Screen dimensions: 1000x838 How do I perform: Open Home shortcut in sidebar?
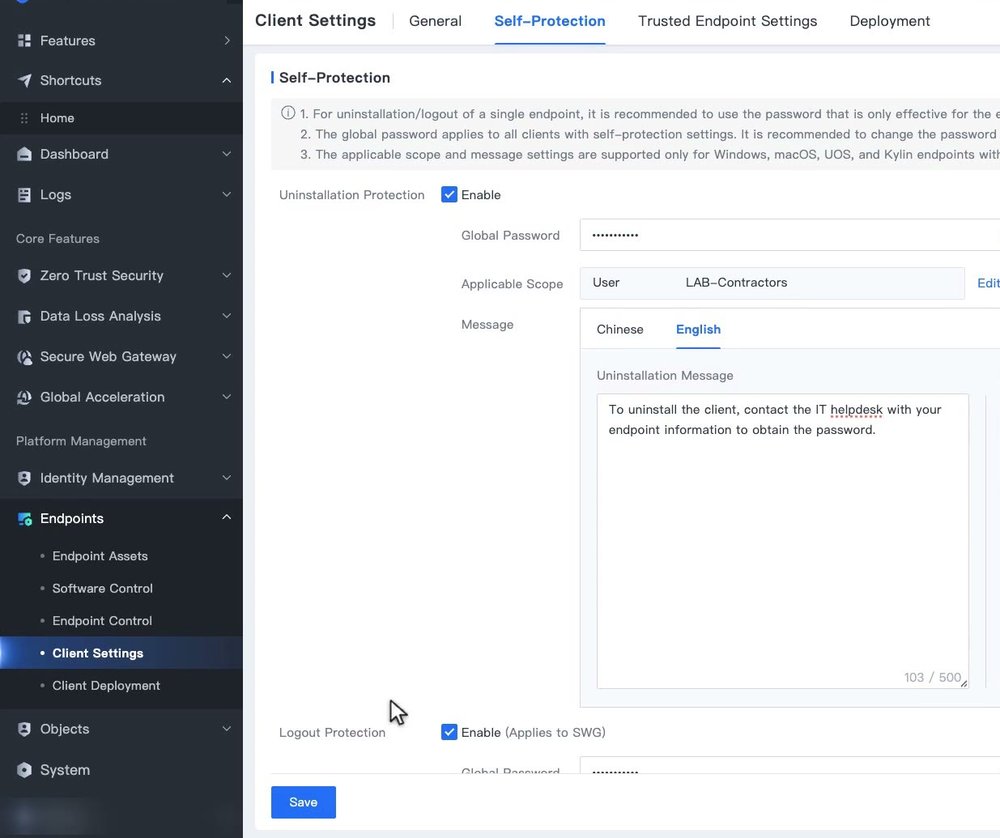[x=121, y=118]
